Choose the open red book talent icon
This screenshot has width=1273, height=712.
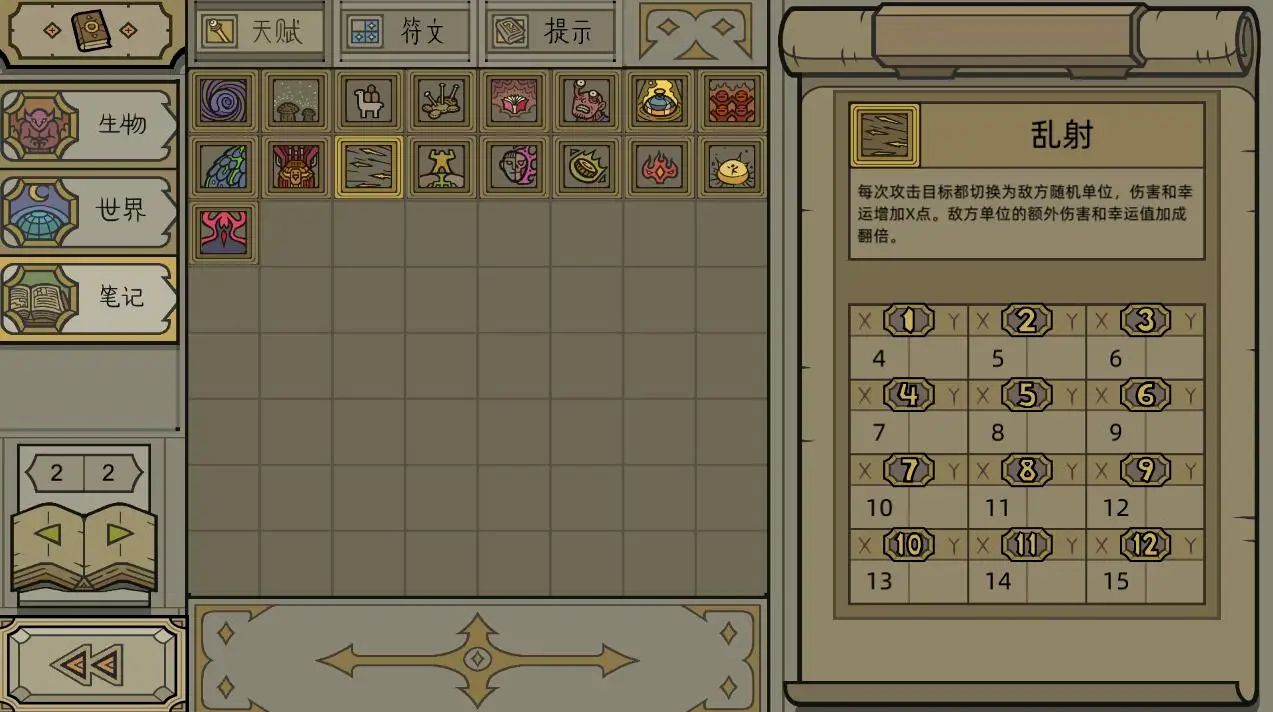coord(514,101)
